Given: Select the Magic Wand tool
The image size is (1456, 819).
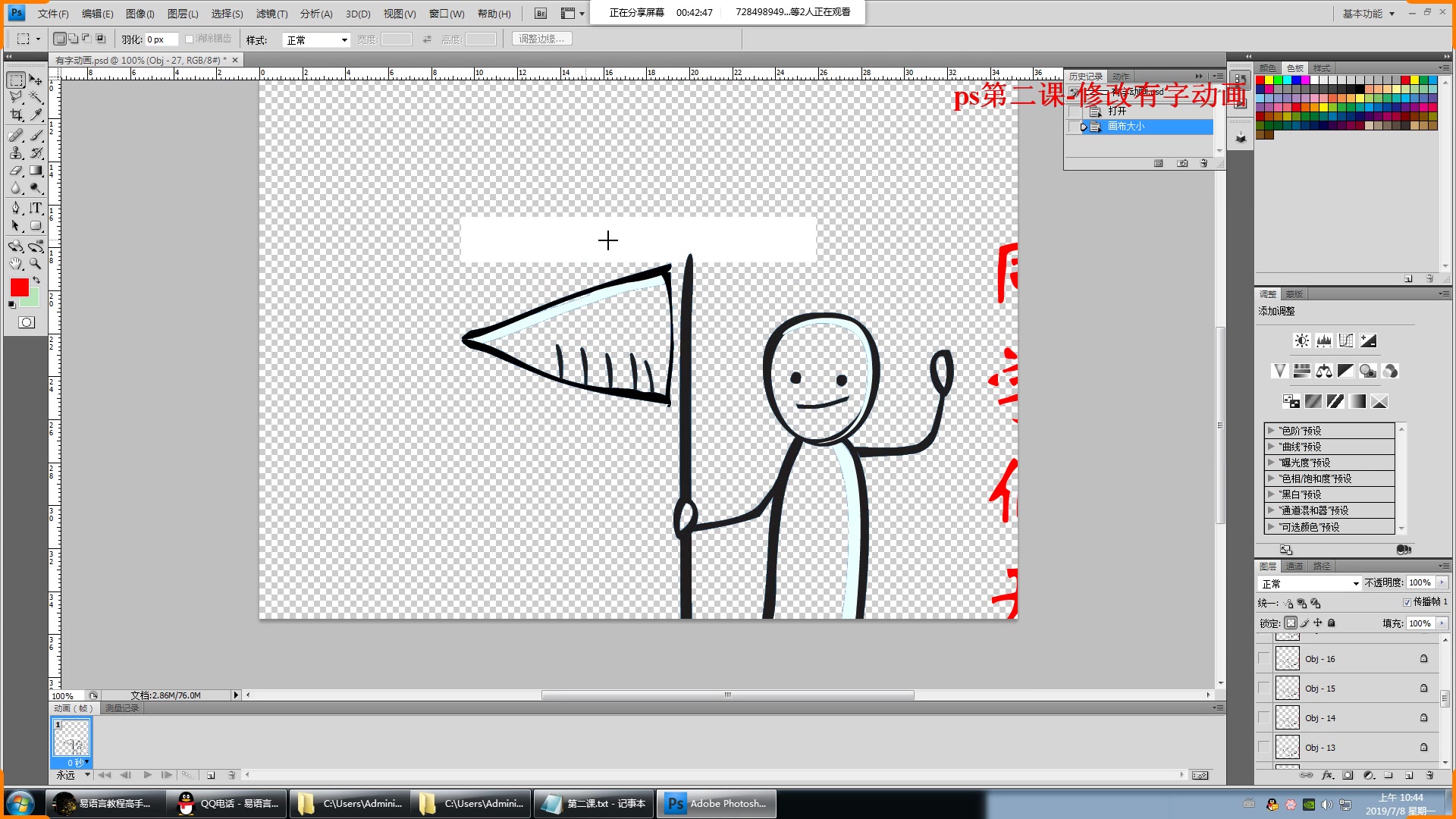Looking at the screenshot, I should 36,97.
